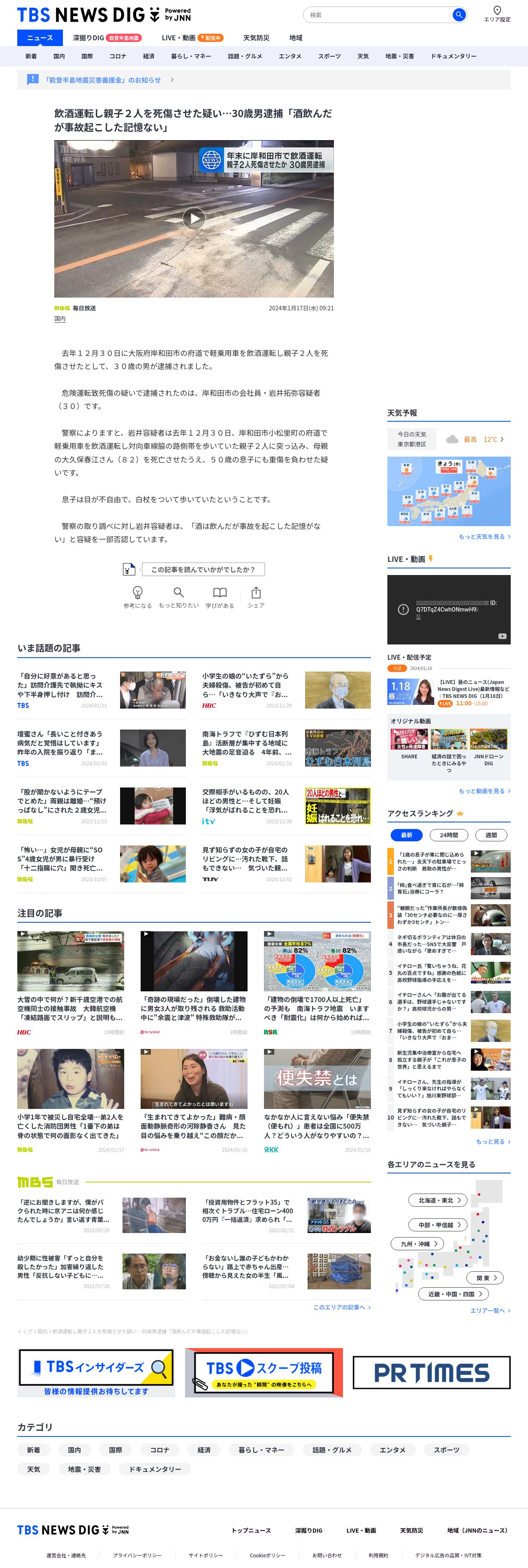Select the 24時間 ranking tab

[449, 834]
